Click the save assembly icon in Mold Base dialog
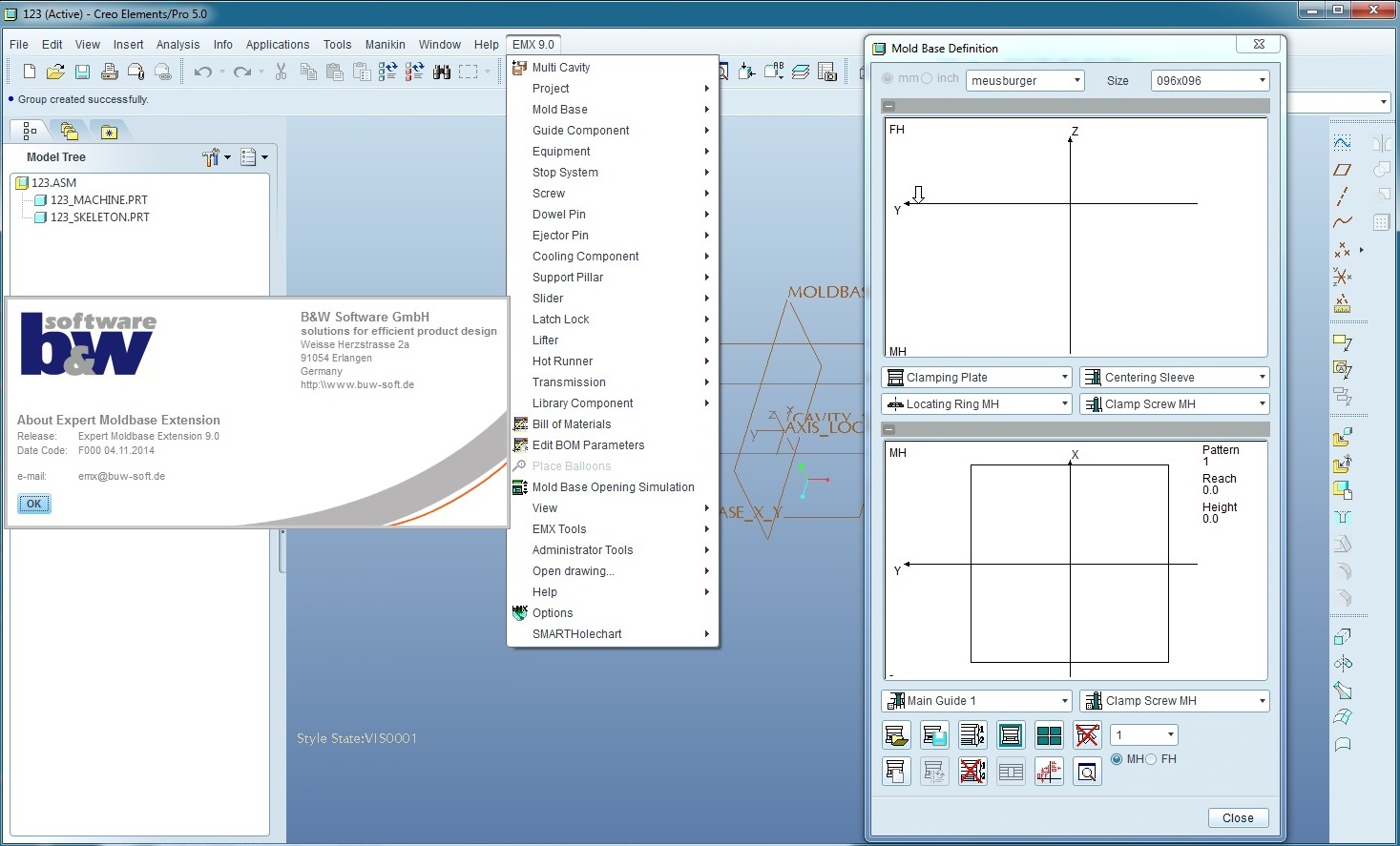This screenshot has height=846, width=1400. point(934,735)
